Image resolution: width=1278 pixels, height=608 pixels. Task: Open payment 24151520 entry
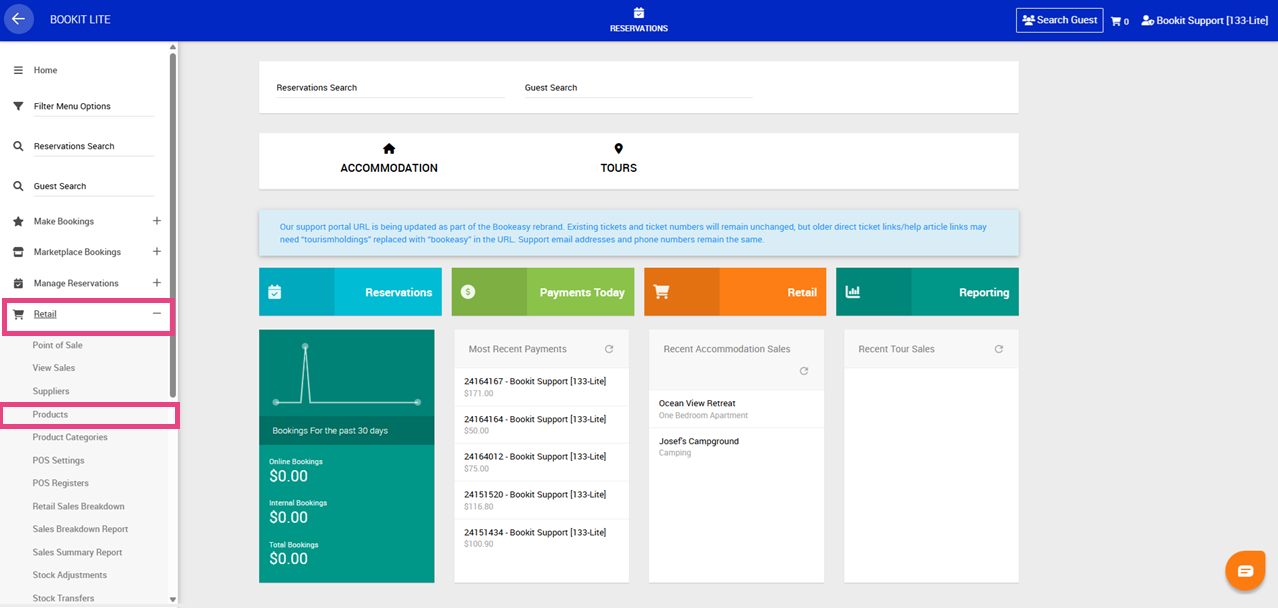541,500
